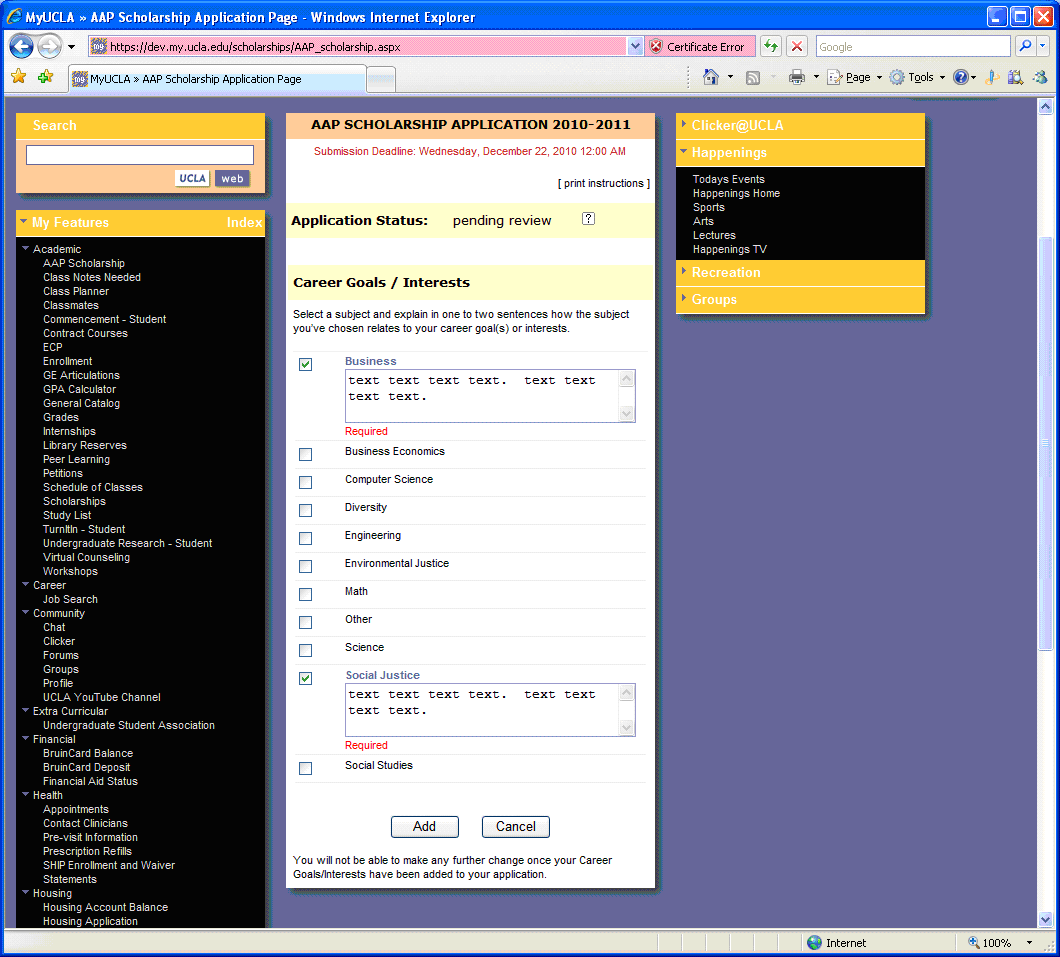1060x957 pixels.
Task: Check the Computer Science checkbox
Action: (x=305, y=482)
